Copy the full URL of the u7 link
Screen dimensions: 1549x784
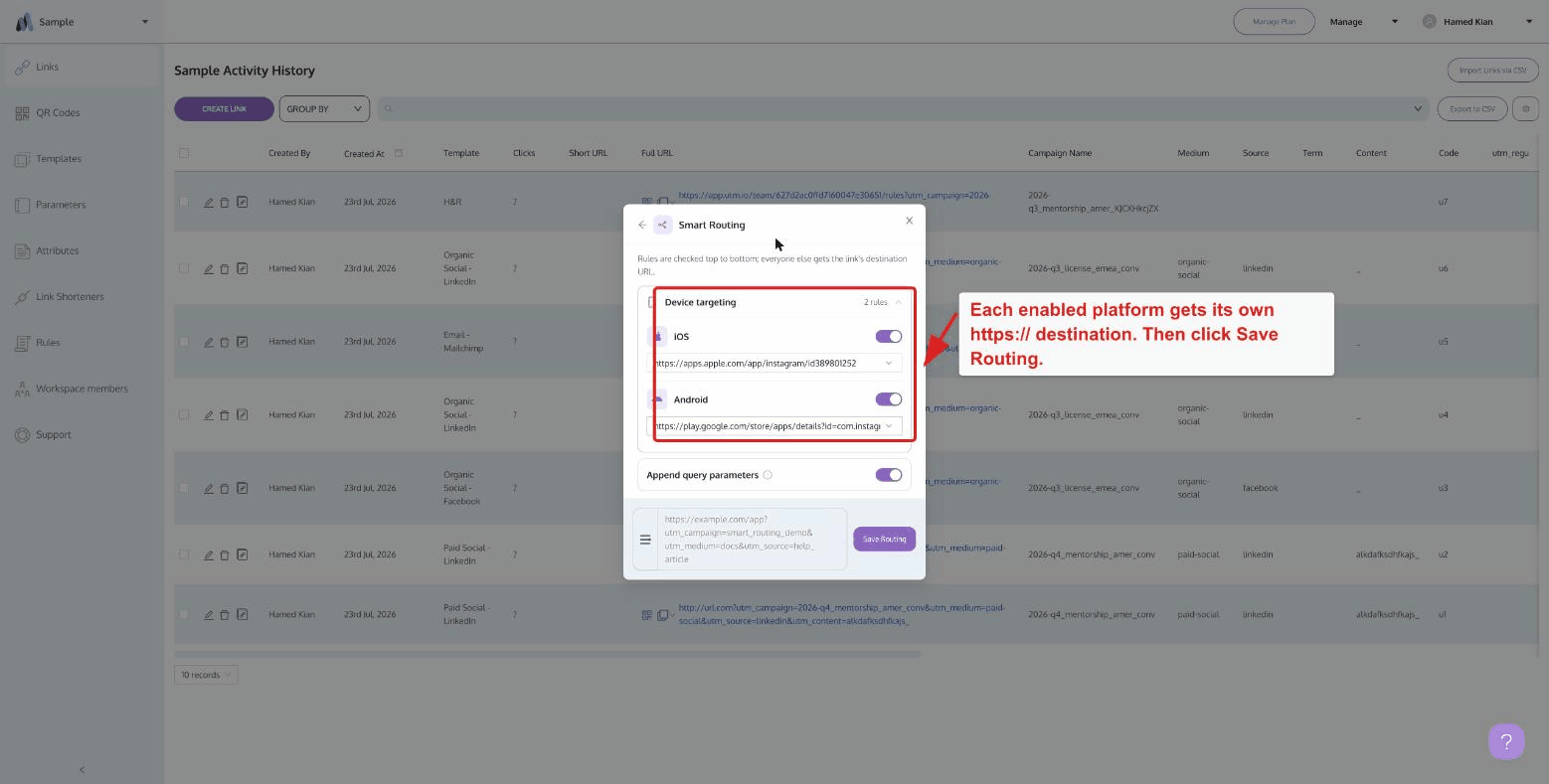663,202
